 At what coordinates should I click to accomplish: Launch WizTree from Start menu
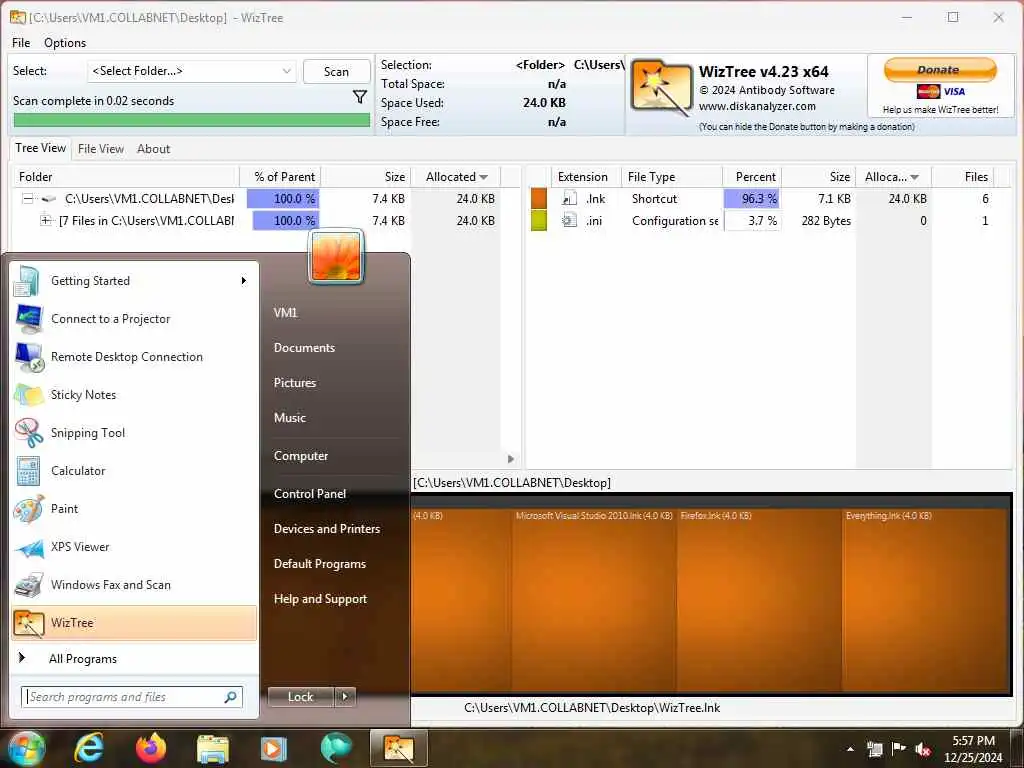[134, 623]
